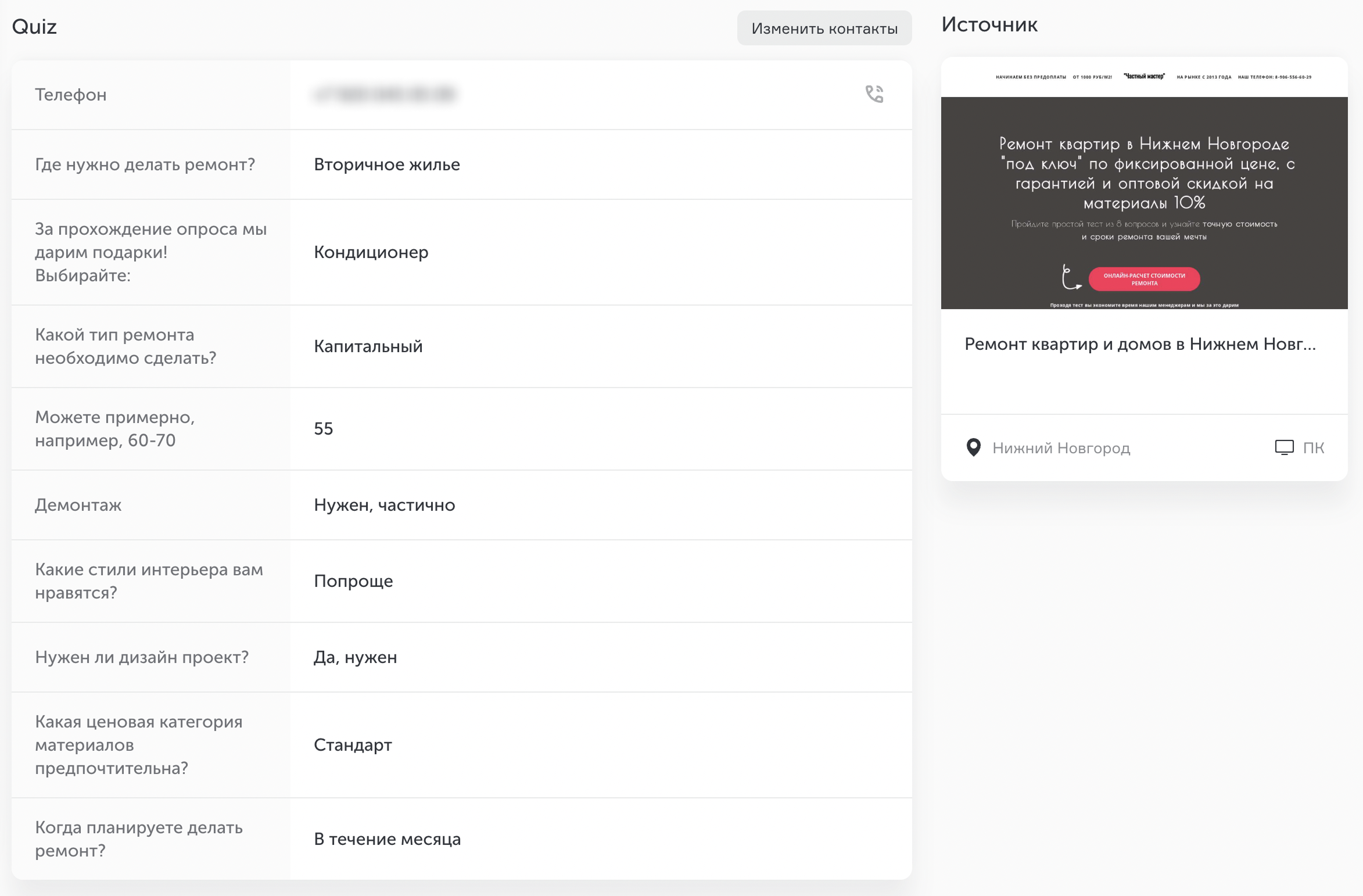Select the Попроще answer
Image resolution: width=1363 pixels, height=896 pixels.
coord(353,581)
